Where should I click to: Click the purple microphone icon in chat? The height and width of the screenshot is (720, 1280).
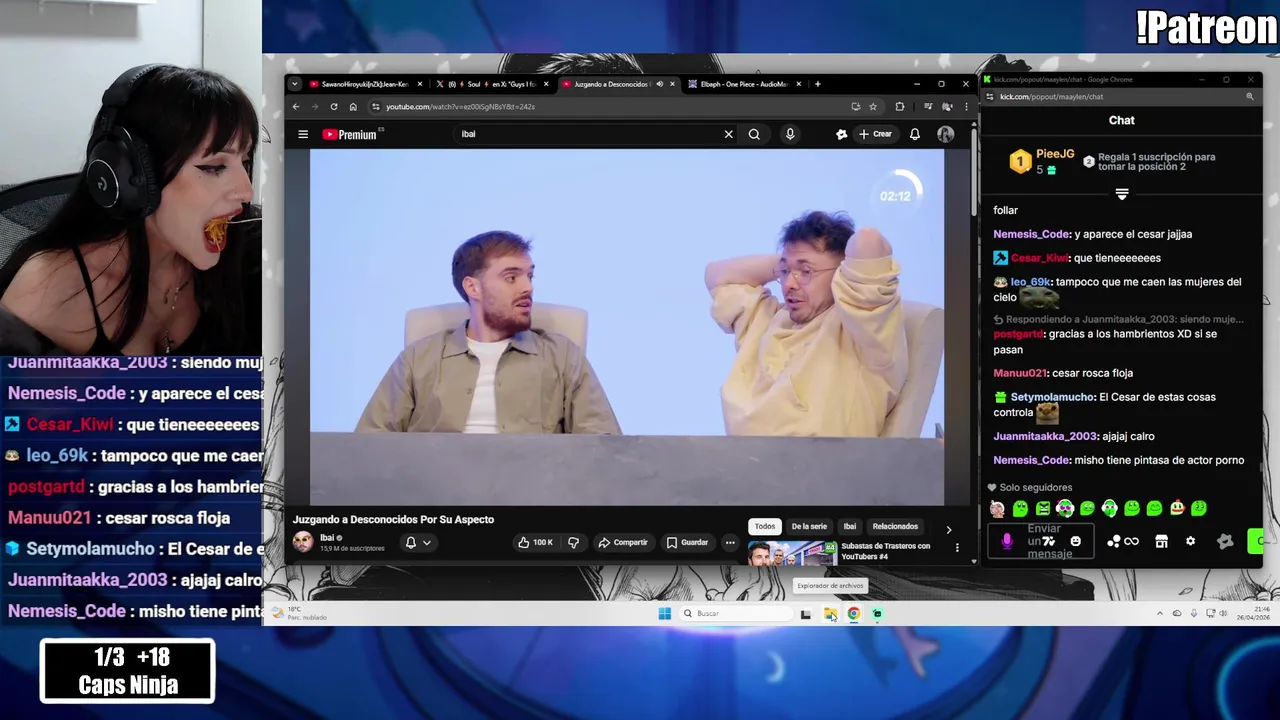click(x=1007, y=541)
